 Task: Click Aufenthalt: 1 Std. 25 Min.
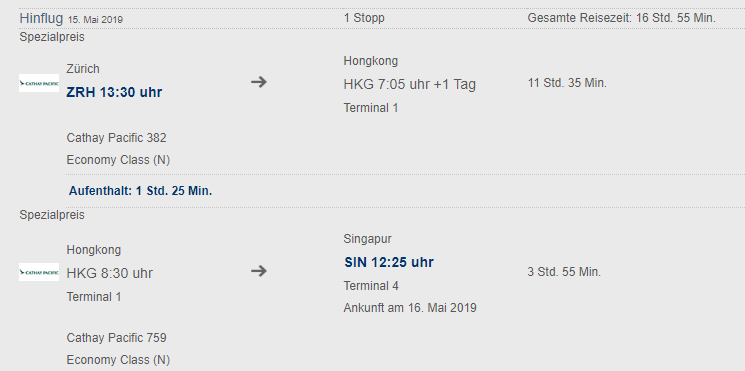141,191
